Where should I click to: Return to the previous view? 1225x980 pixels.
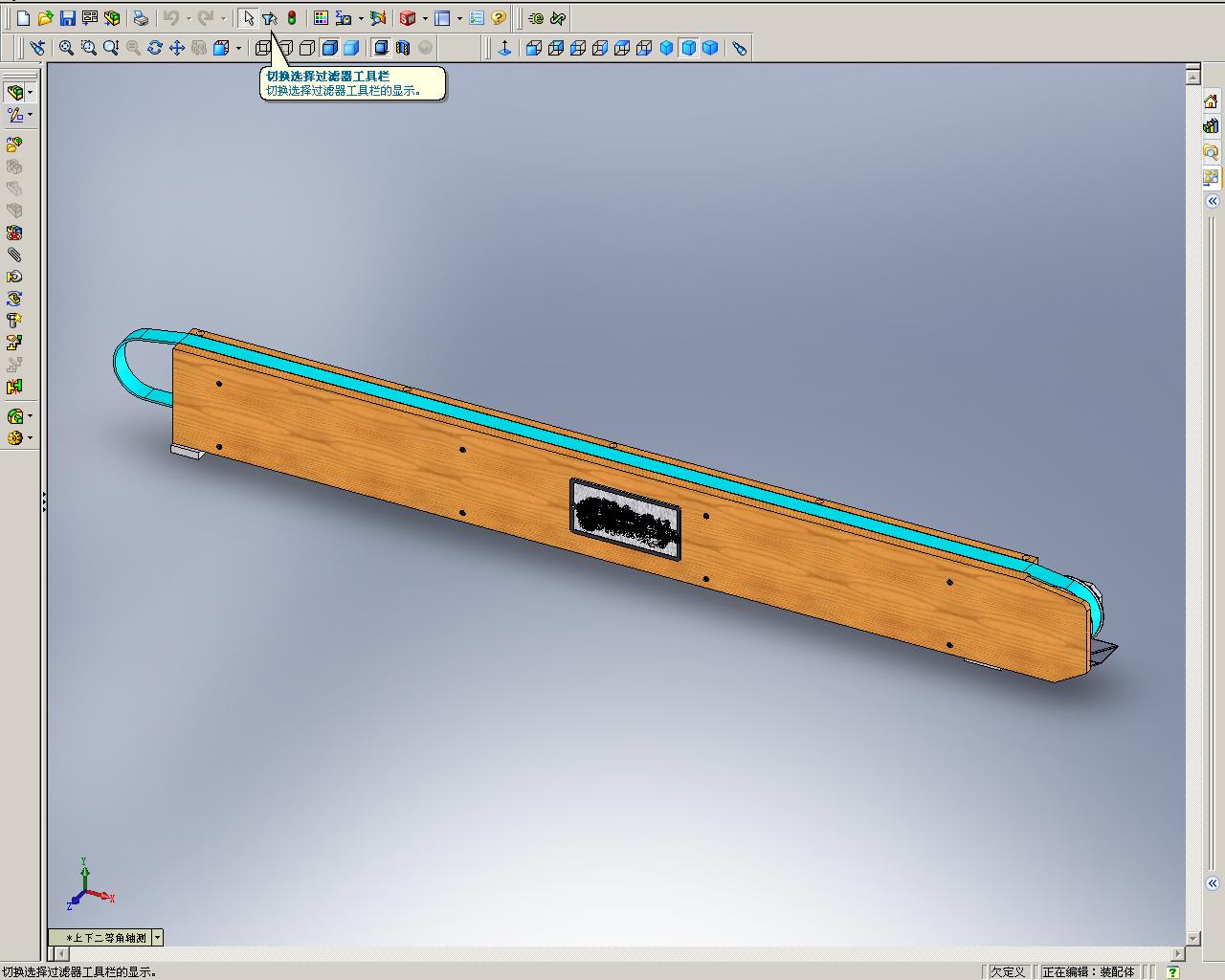tap(37, 48)
